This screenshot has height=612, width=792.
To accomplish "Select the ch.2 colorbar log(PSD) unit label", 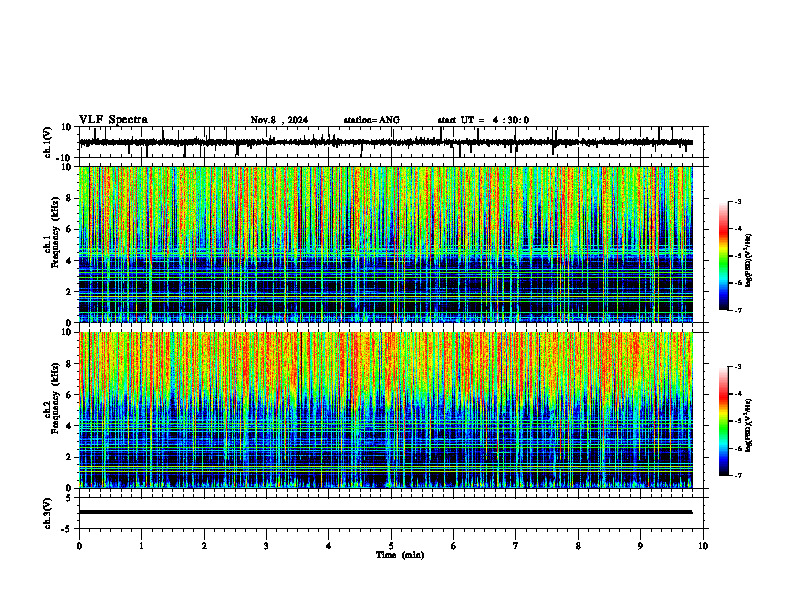I will pos(749,426).
